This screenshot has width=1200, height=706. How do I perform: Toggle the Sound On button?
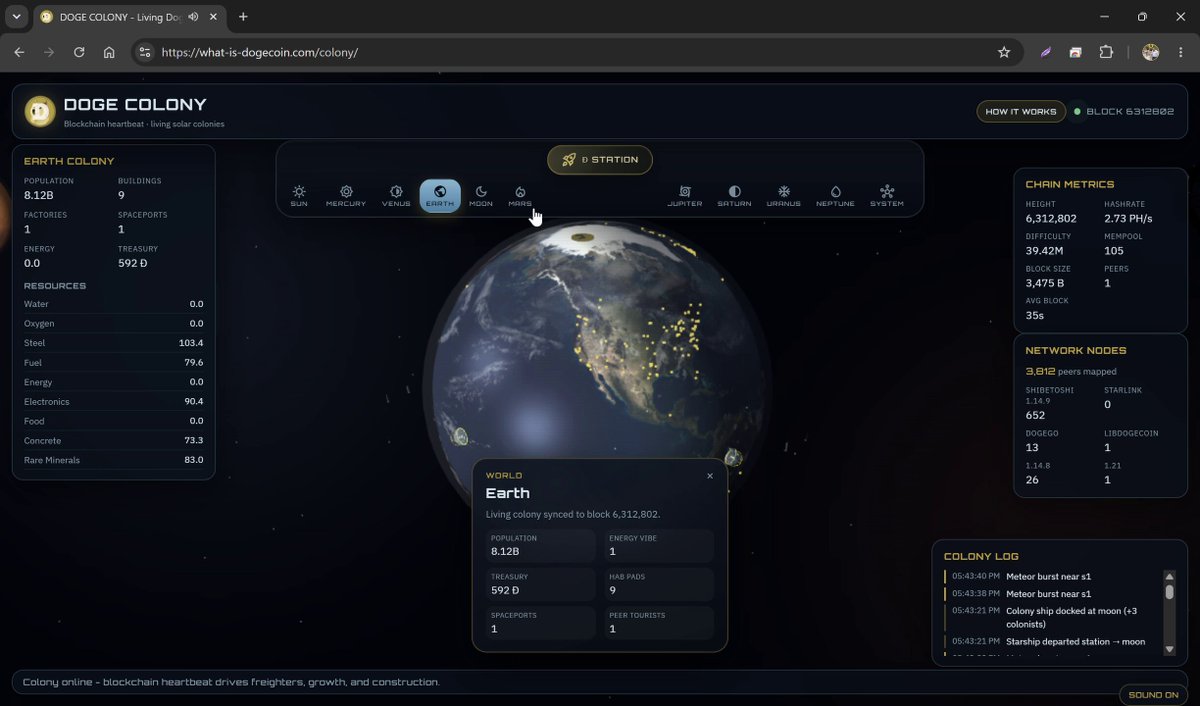click(x=1153, y=694)
